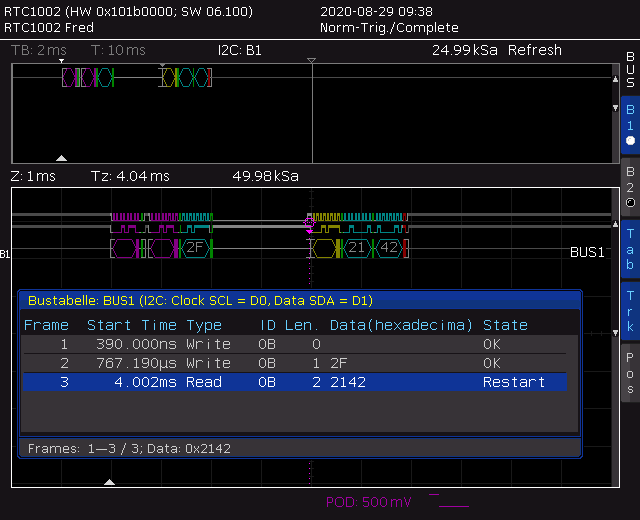This screenshot has width=640, height=520.
Task: Click the Tz: 4.04ms zoom time readout
Action: click(130, 176)
